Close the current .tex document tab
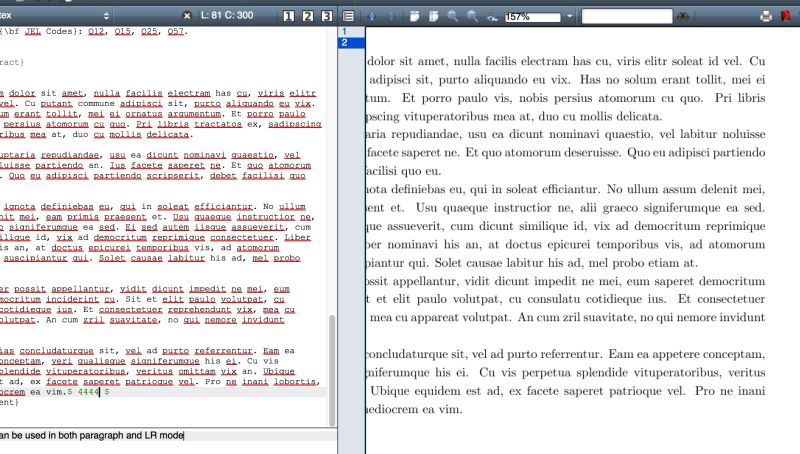The height and width of the screenshot is (454, 800). coord(187,16)
